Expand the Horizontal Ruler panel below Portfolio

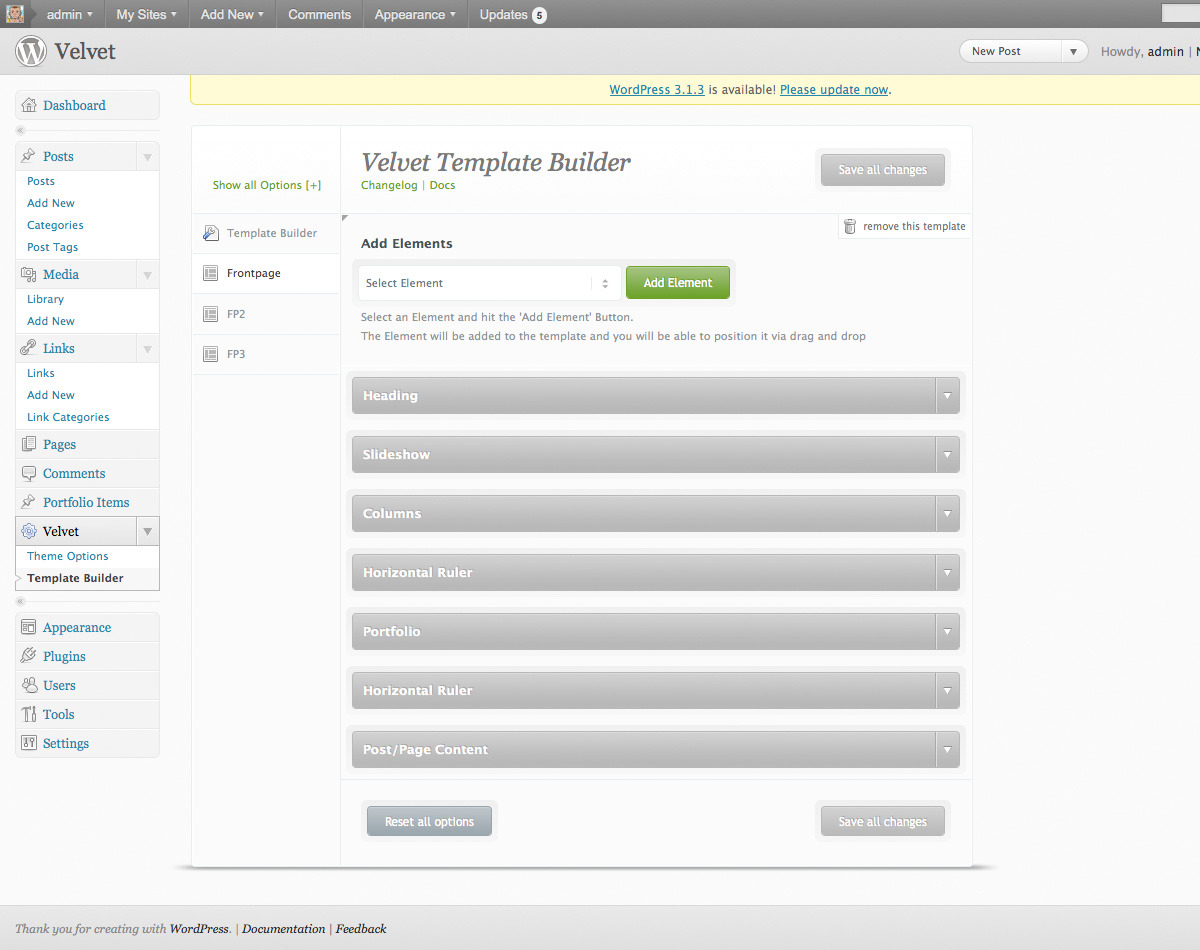(947, 691)
